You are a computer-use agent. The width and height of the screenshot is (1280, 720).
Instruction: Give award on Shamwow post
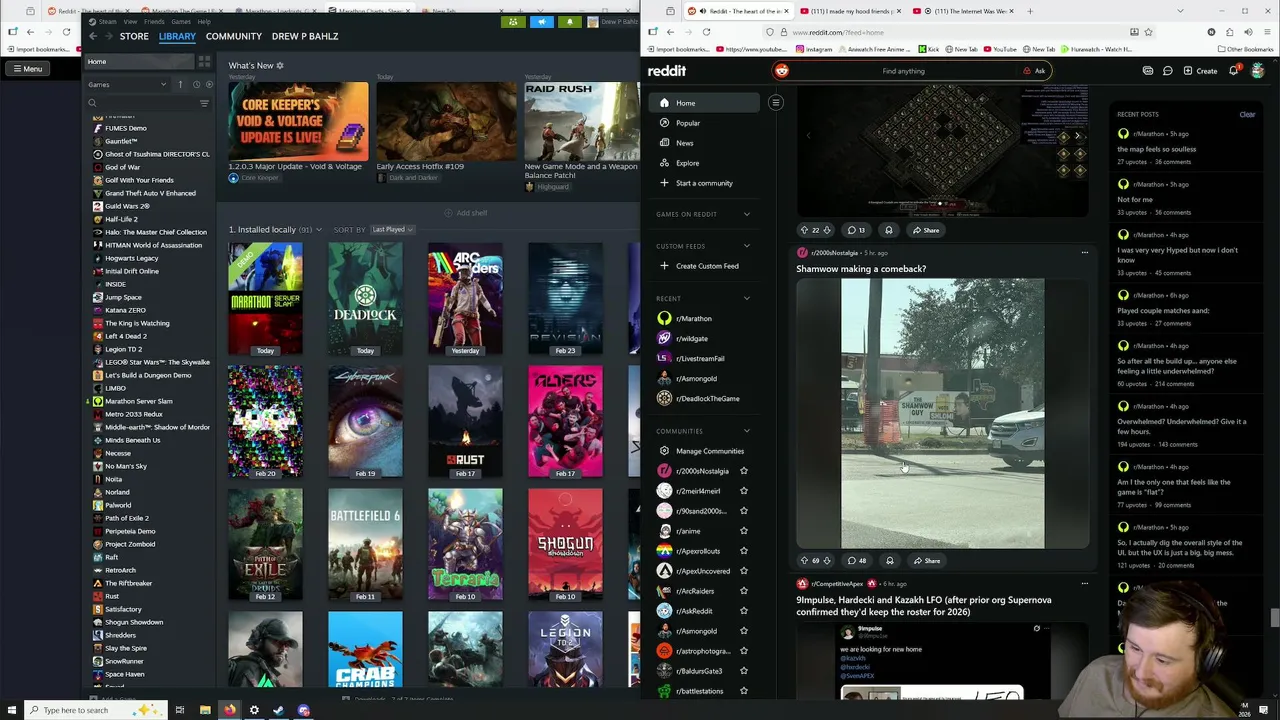click(x=889, y=561)
